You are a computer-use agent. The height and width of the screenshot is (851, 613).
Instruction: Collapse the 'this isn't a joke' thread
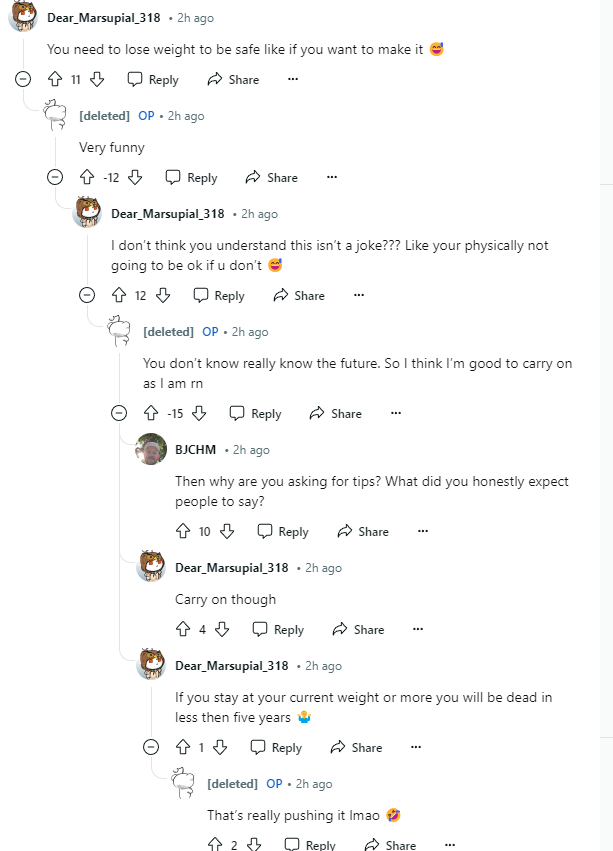87,296
